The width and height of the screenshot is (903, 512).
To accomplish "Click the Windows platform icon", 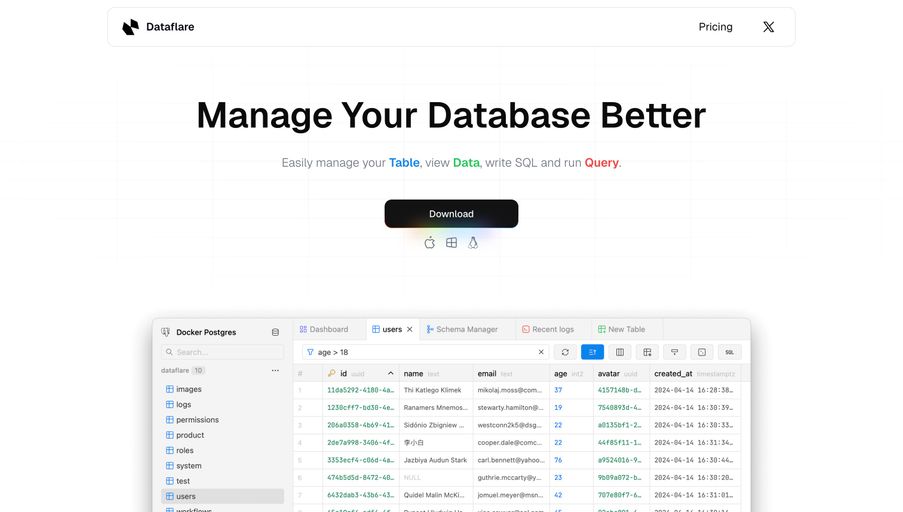I will pos(452,243).
